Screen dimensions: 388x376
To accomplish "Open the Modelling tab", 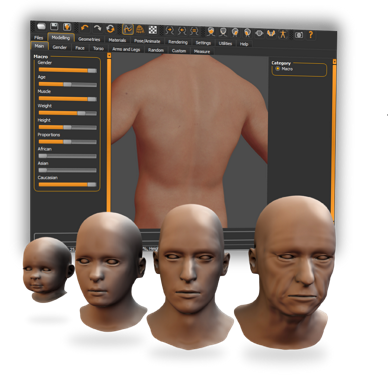I will 61,38.
